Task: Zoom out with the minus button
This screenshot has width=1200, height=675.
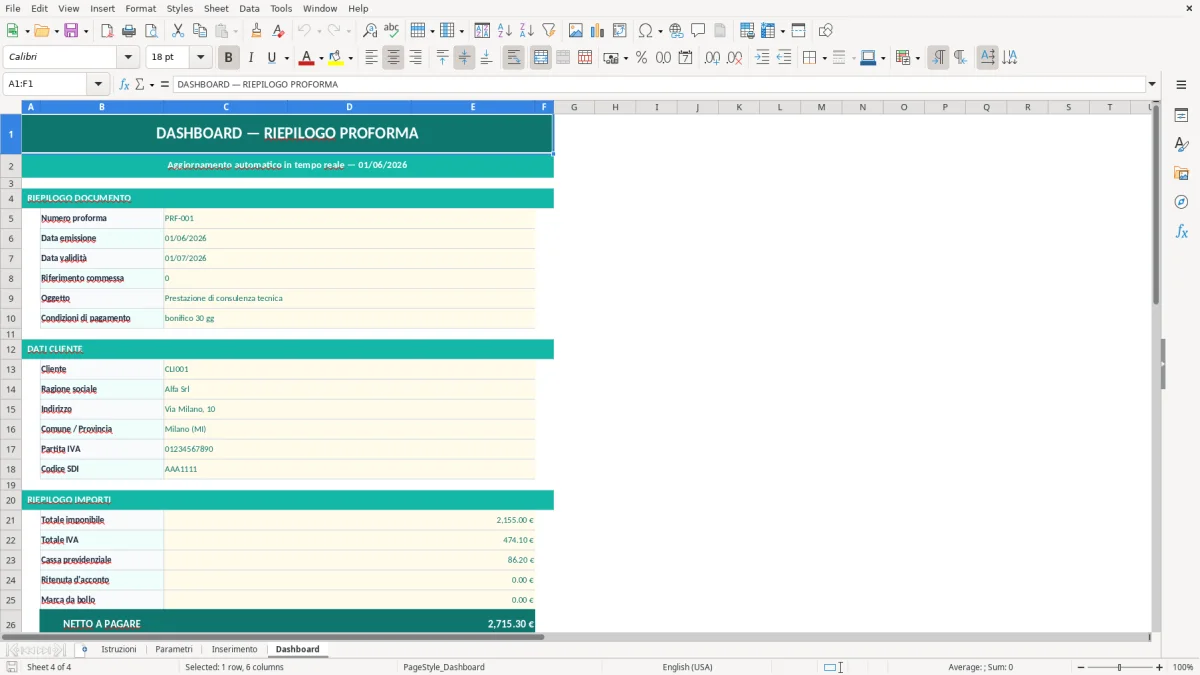Action: pyautogui.click(x=1081, y=667)
